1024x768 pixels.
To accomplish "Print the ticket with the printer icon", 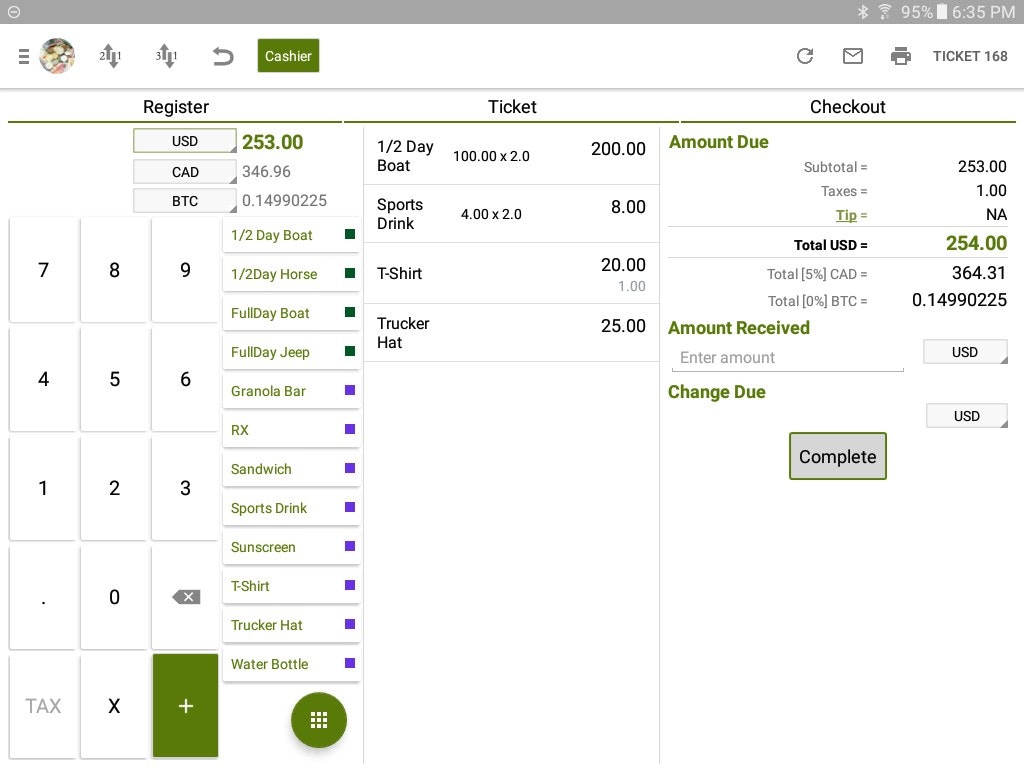I will (x=901, y=56).
